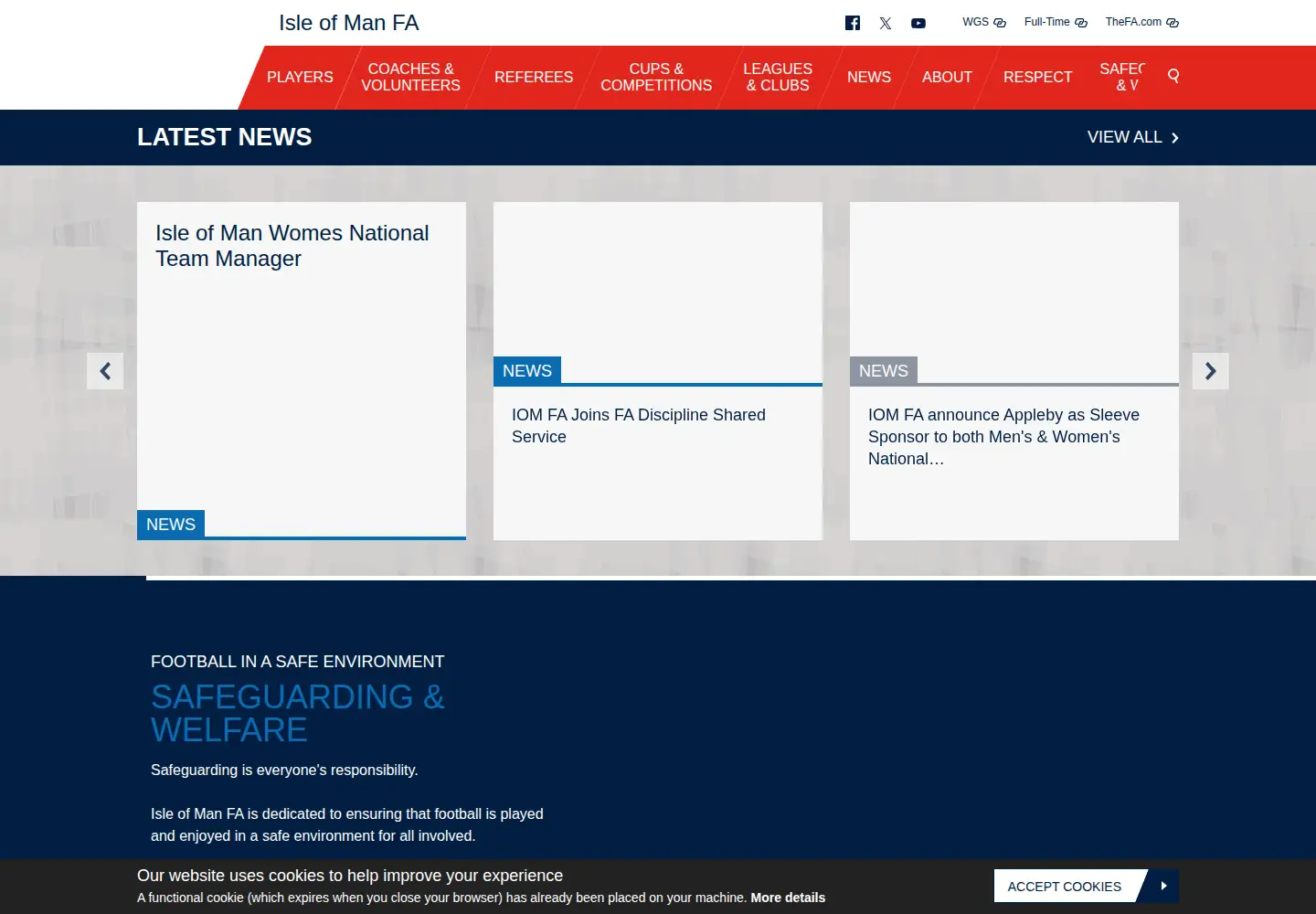
Task: Open FA Discipline Shared Service article
Action: click(x=639, y=426)
